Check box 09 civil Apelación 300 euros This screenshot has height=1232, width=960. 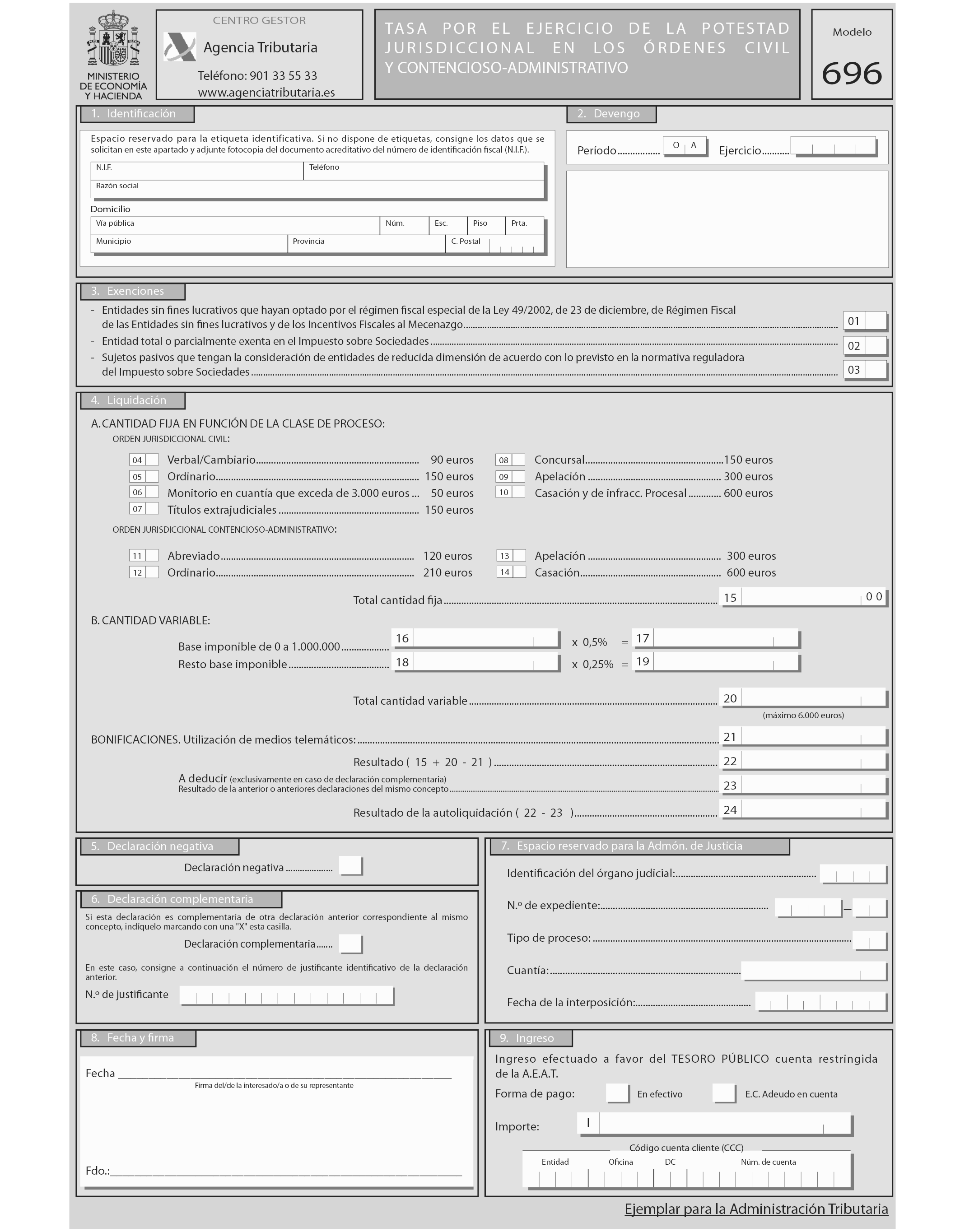519,476
